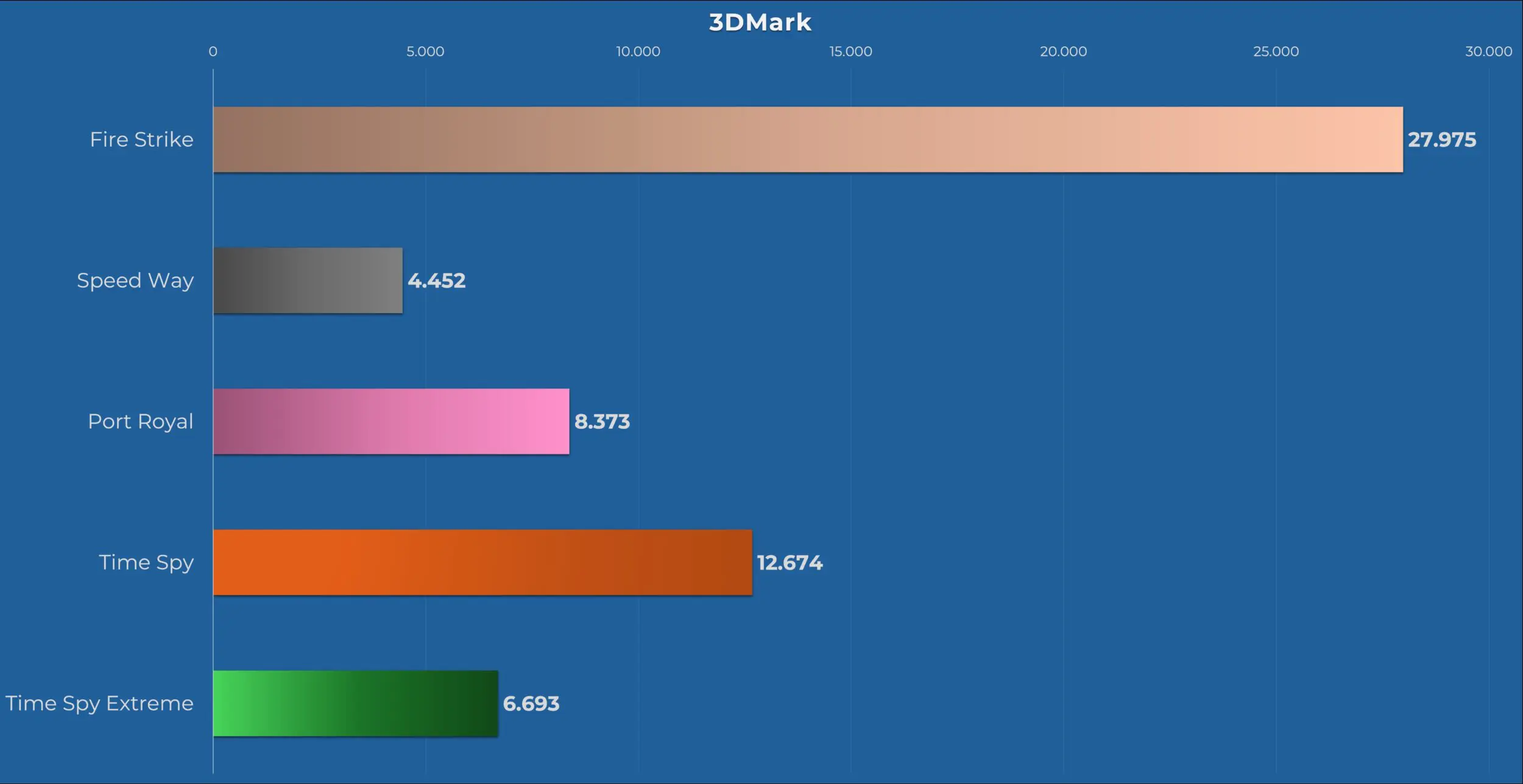Click the 10.000 axis tick label

(x=638, y=52)
